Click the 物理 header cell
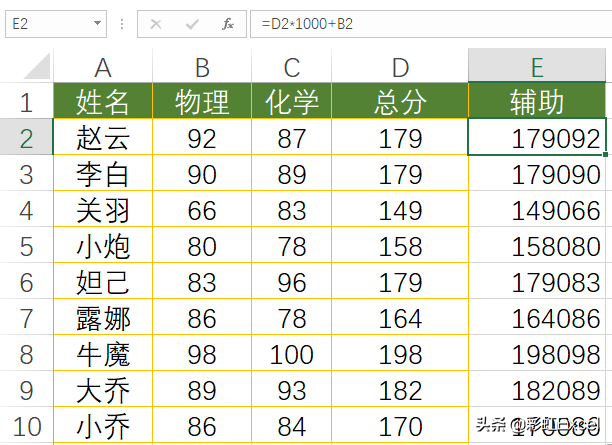This screenshot has width=612, height=445. click(202, 101)
